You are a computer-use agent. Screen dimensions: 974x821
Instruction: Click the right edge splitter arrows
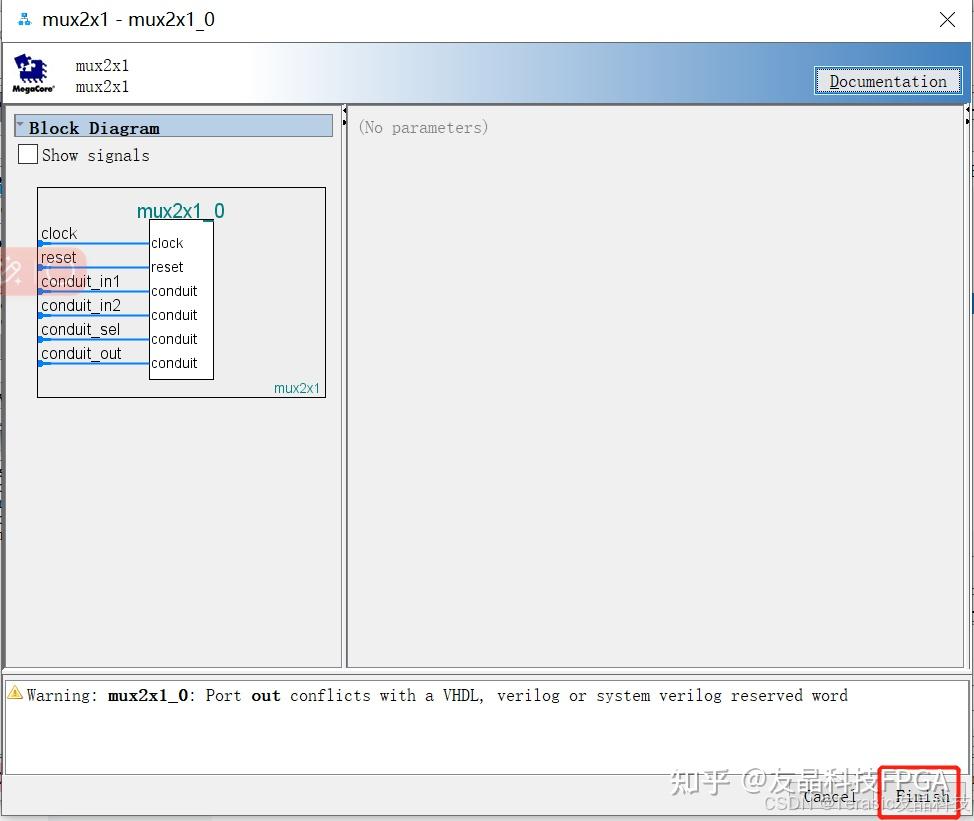click(x=967, y=116)
